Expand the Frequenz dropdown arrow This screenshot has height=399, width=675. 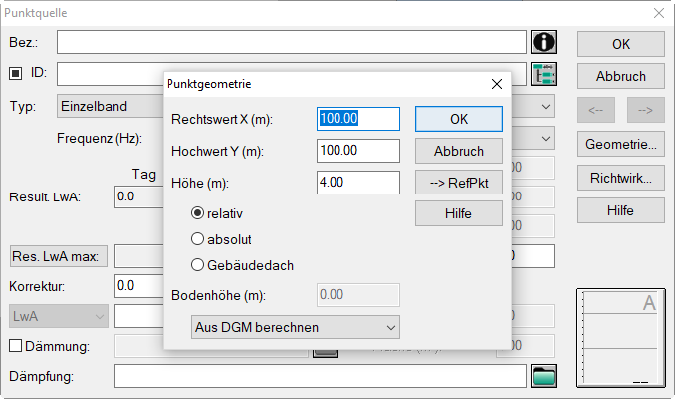click(x=545, y=139)
